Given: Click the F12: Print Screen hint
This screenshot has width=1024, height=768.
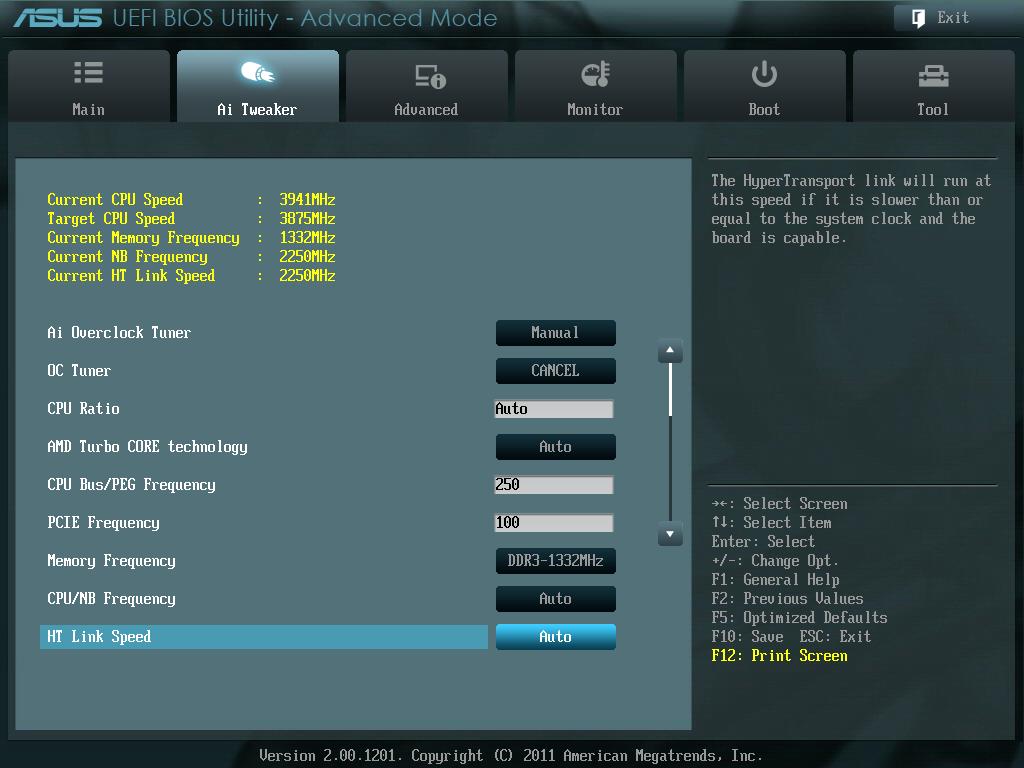Looking at the screenshot, I should [779, 656].
